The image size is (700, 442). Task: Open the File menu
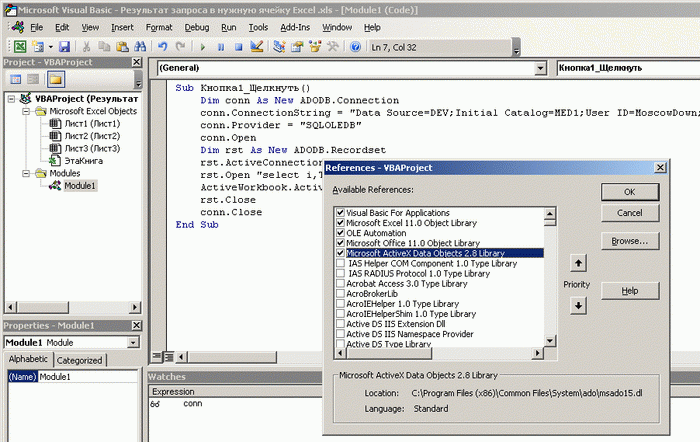pyautogui.click(x=36, y=28)
